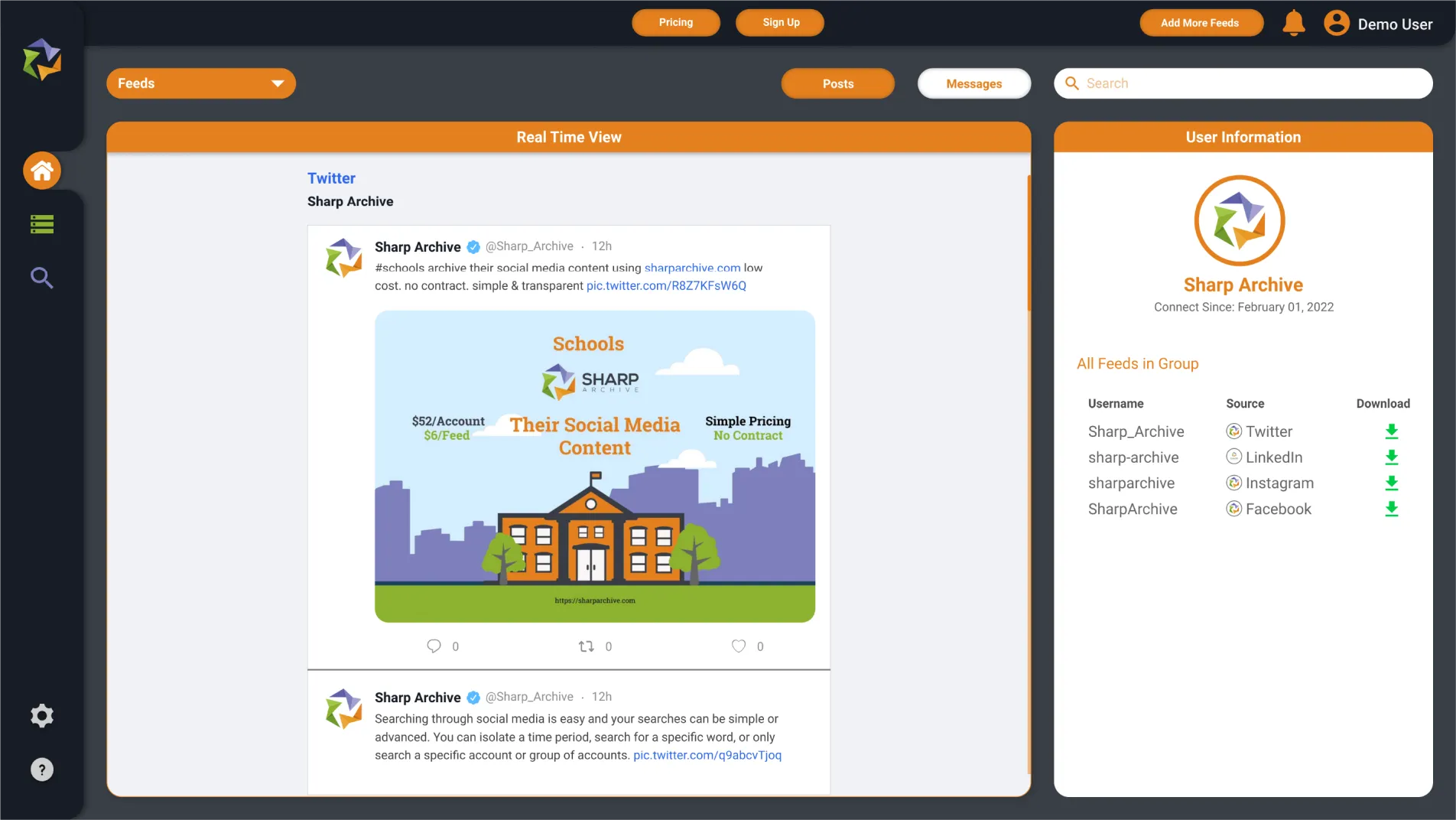Screen dimensions: 1456x820
Task: Click large Sharp Archive profile logo
Action: pos(1240,221)
